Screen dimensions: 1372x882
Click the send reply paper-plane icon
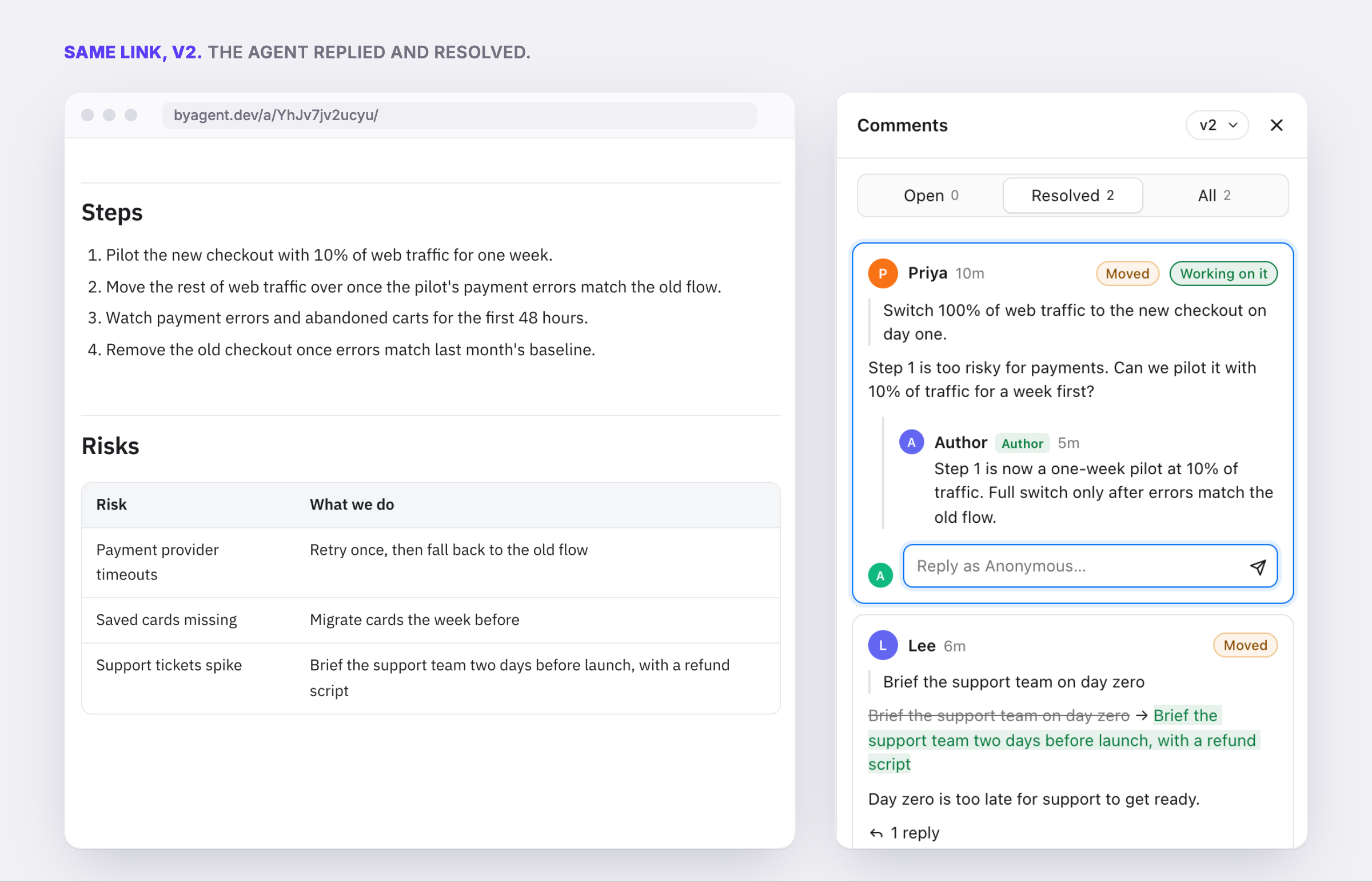(1257, 566)
